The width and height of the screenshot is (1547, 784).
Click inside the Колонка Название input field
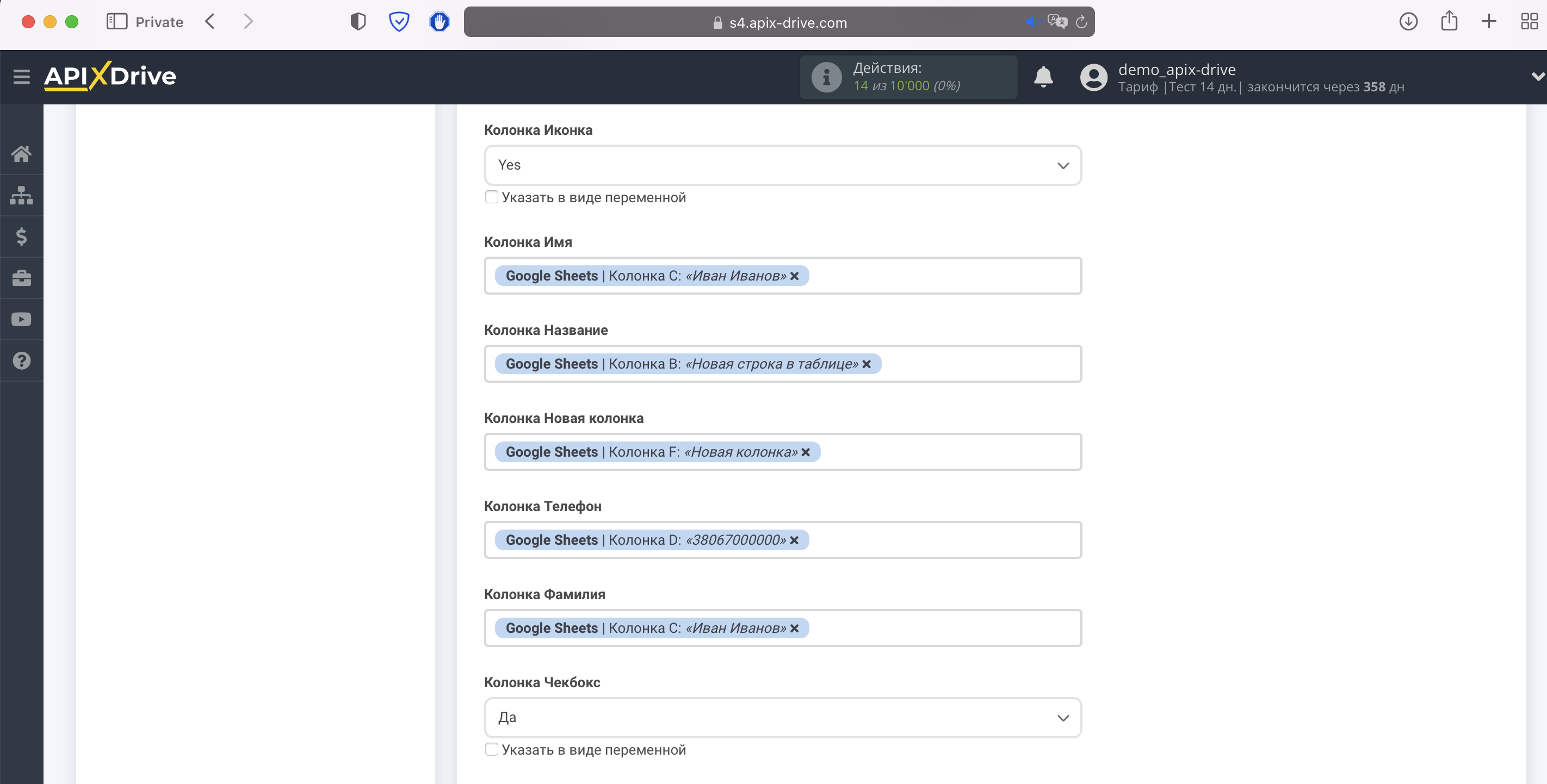click(783, 364)
